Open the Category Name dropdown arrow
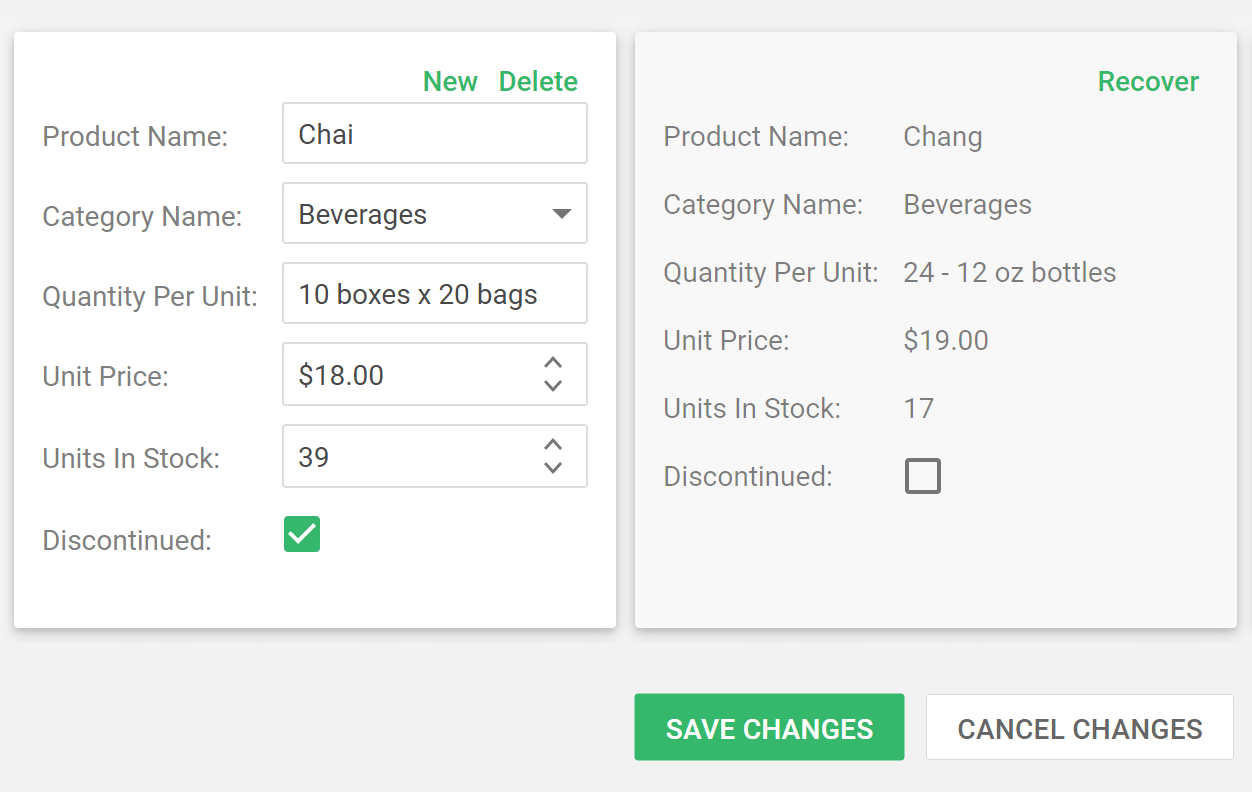The height and width of the screenshot is (792, 1252). (562, 213)
